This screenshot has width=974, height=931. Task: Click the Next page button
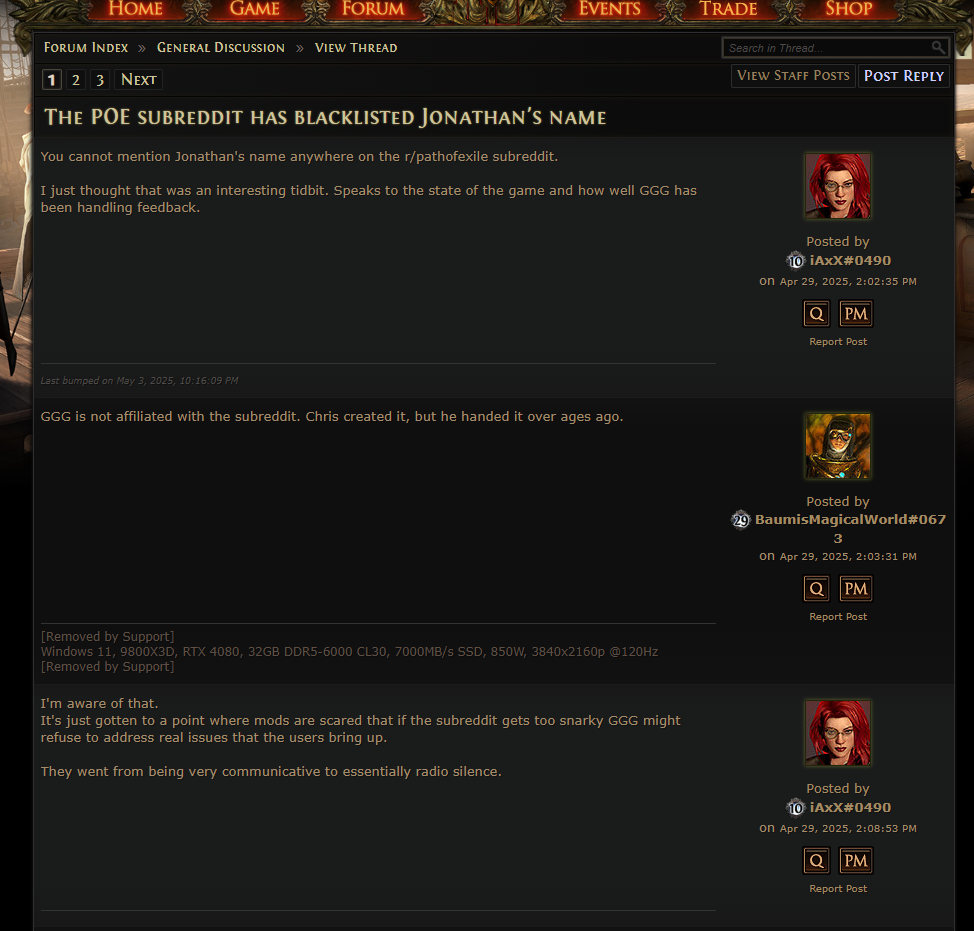click(139, 79)
